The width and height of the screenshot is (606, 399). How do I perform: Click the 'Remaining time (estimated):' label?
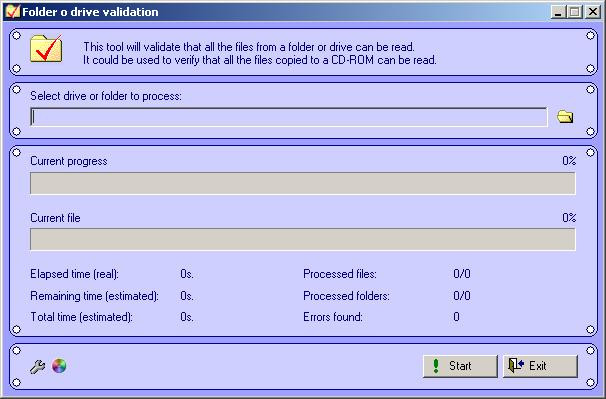(95, 296)
